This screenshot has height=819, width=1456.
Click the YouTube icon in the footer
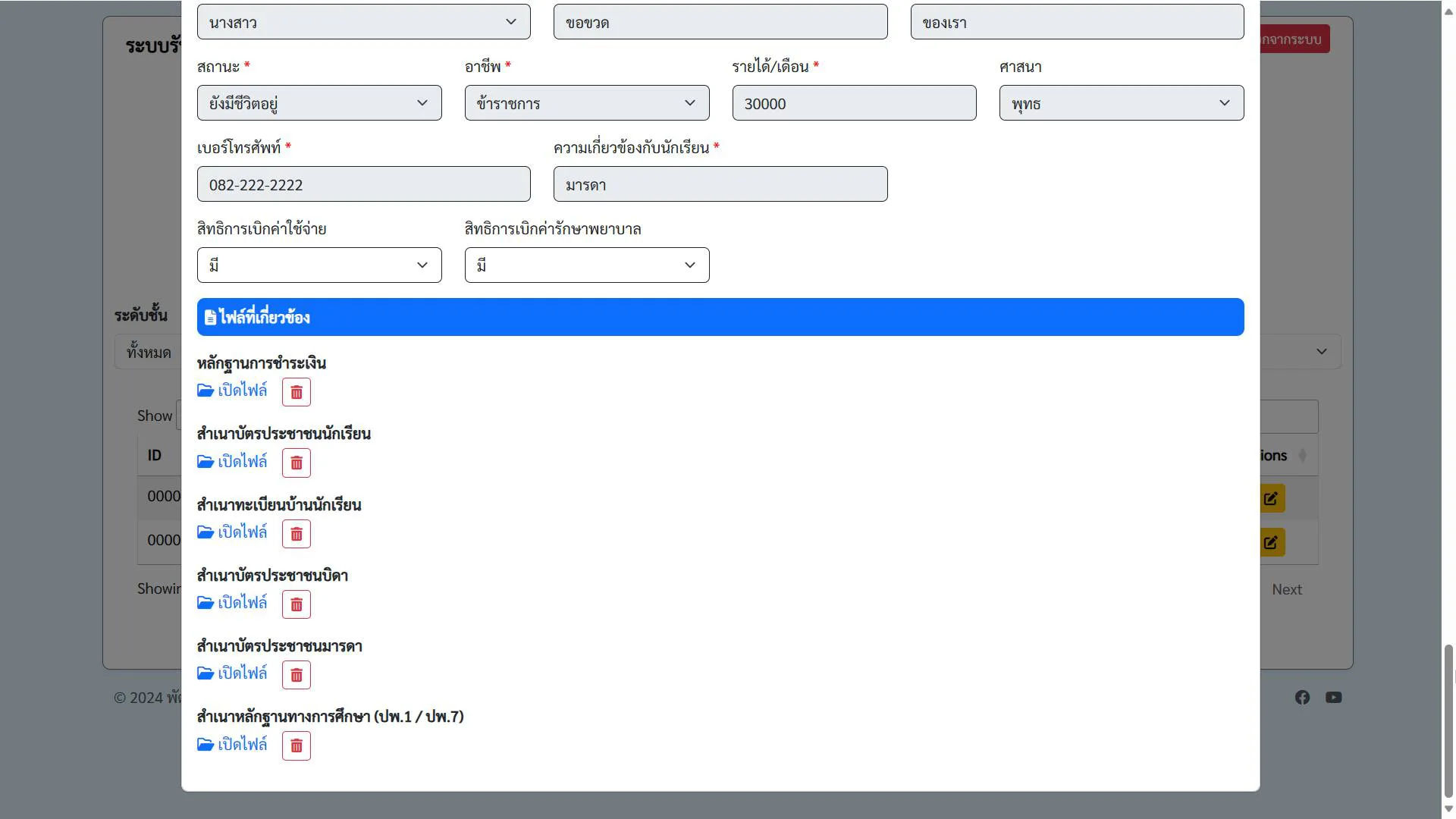tap(1333, 698)
